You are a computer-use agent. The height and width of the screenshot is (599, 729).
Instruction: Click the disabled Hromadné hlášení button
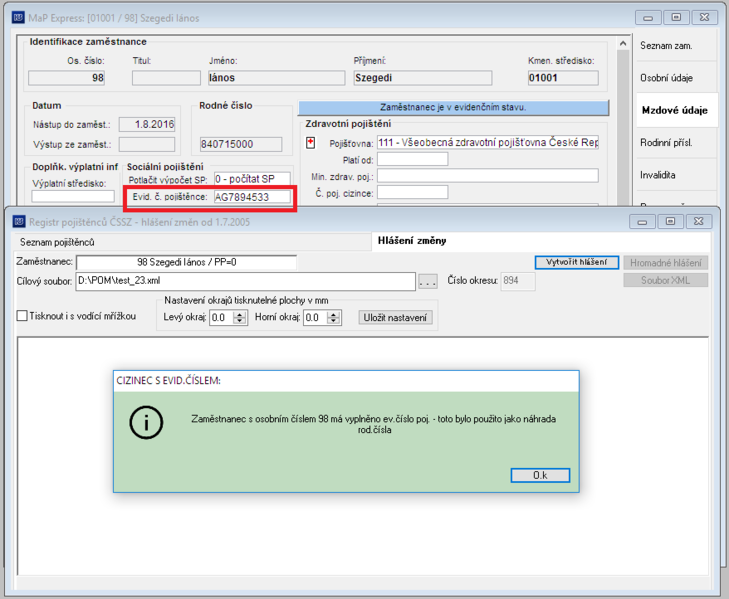click(665, 263)
